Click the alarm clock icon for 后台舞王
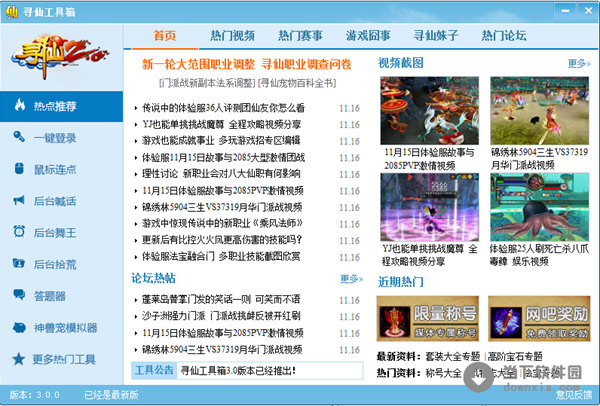Viewport: 600px width, 406px height. [19, 232]
